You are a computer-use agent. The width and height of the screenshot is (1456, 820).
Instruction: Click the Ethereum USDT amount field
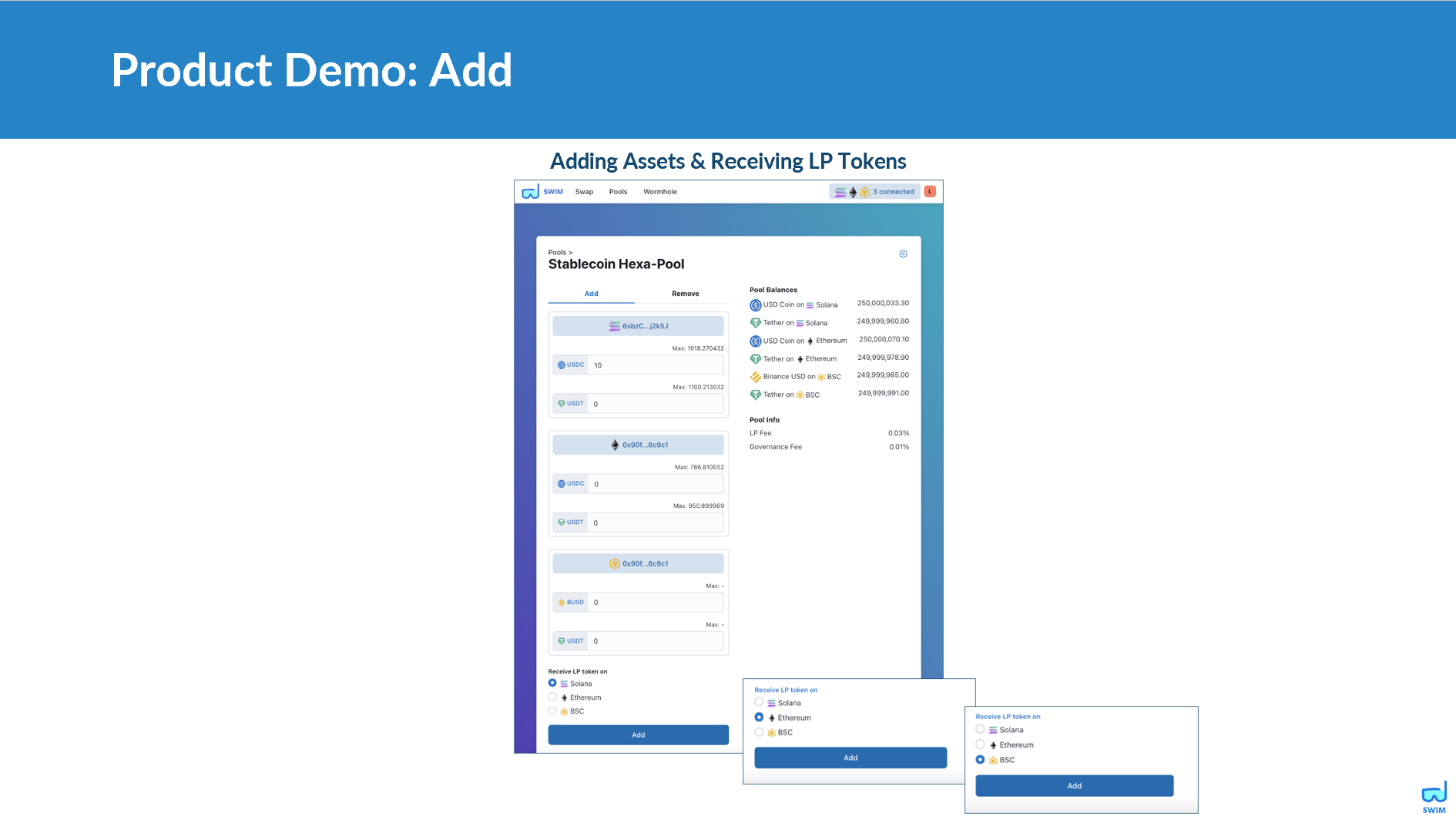tap(656, 523)
